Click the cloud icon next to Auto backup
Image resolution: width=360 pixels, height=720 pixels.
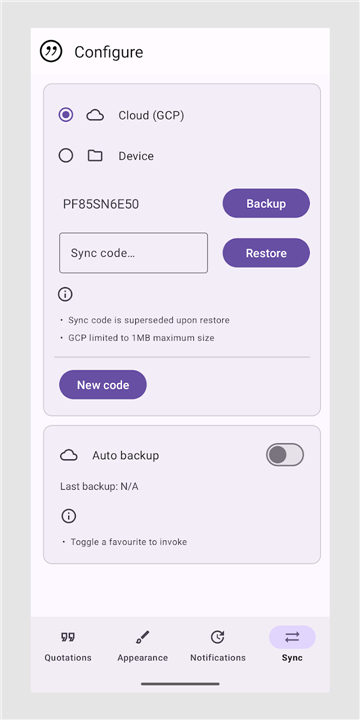[69, 456]
